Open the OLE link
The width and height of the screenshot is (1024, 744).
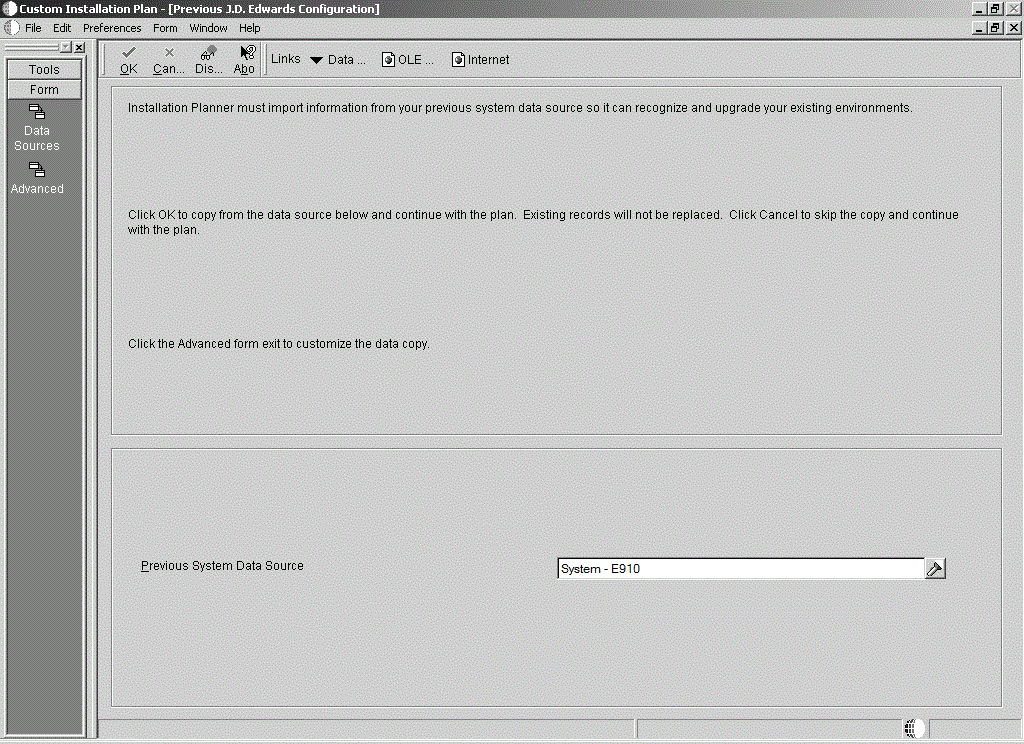(x=408, y=59)
